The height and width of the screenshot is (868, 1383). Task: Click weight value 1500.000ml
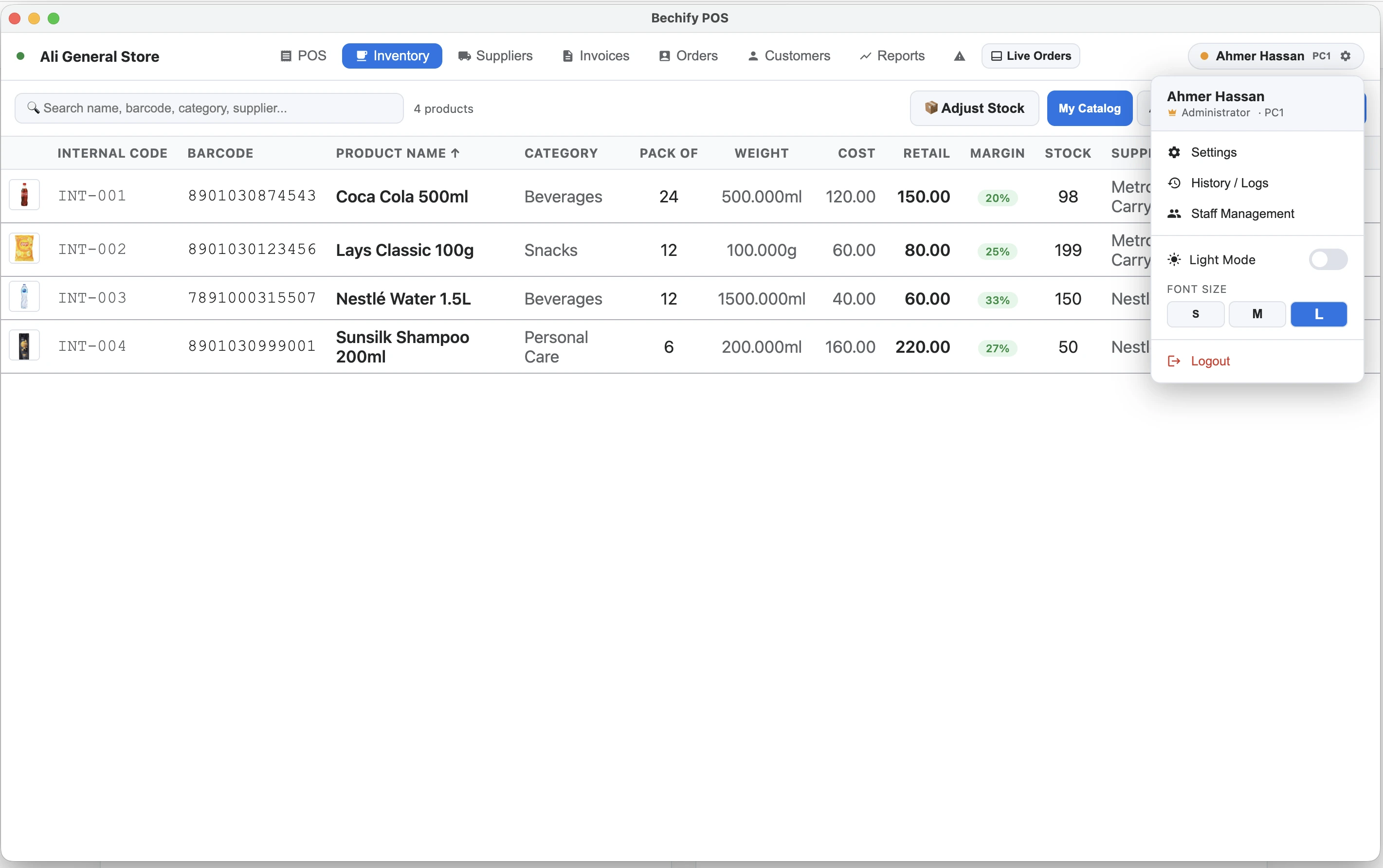(761, 299)
